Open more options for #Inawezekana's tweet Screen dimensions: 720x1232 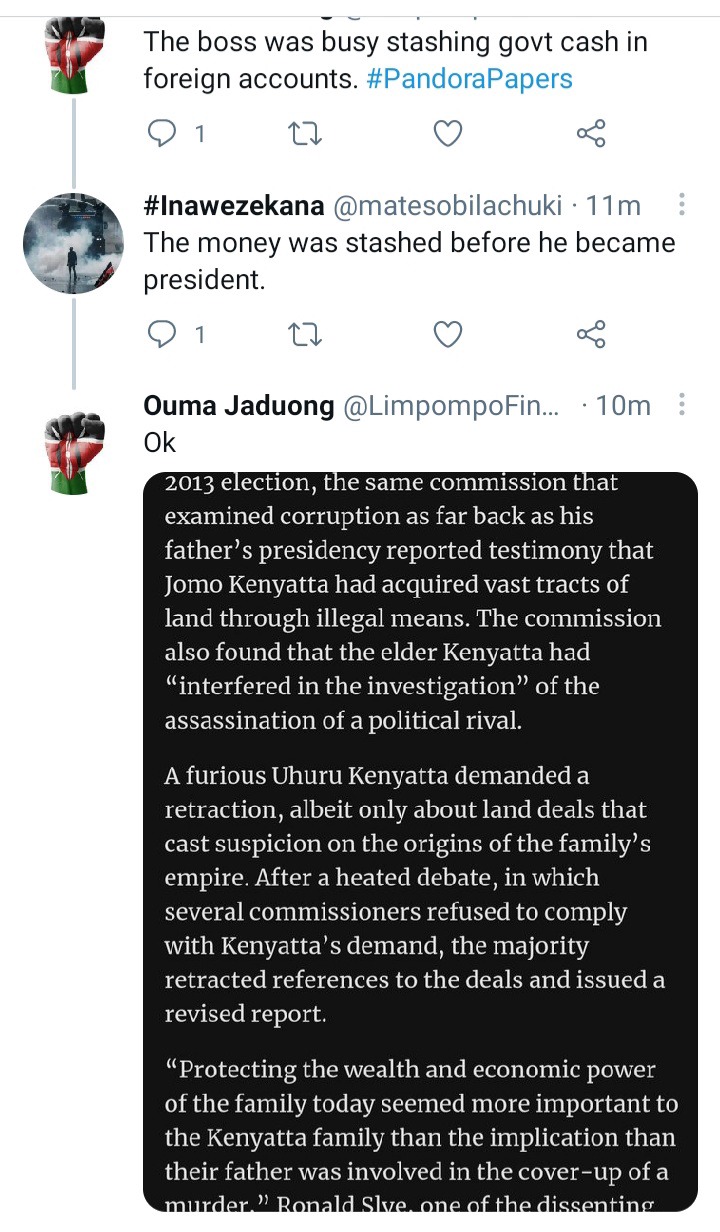pos(682,205)
